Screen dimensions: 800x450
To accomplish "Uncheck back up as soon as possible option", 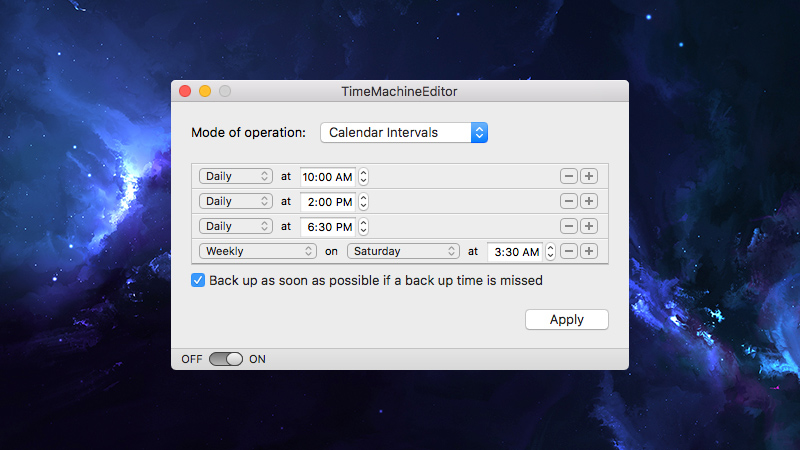I will pyautogui.click(x=198, y=280).
